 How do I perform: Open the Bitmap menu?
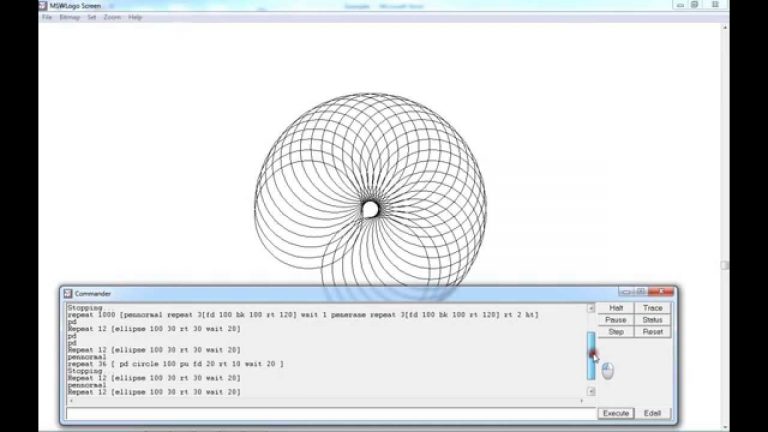click(70, 17)
